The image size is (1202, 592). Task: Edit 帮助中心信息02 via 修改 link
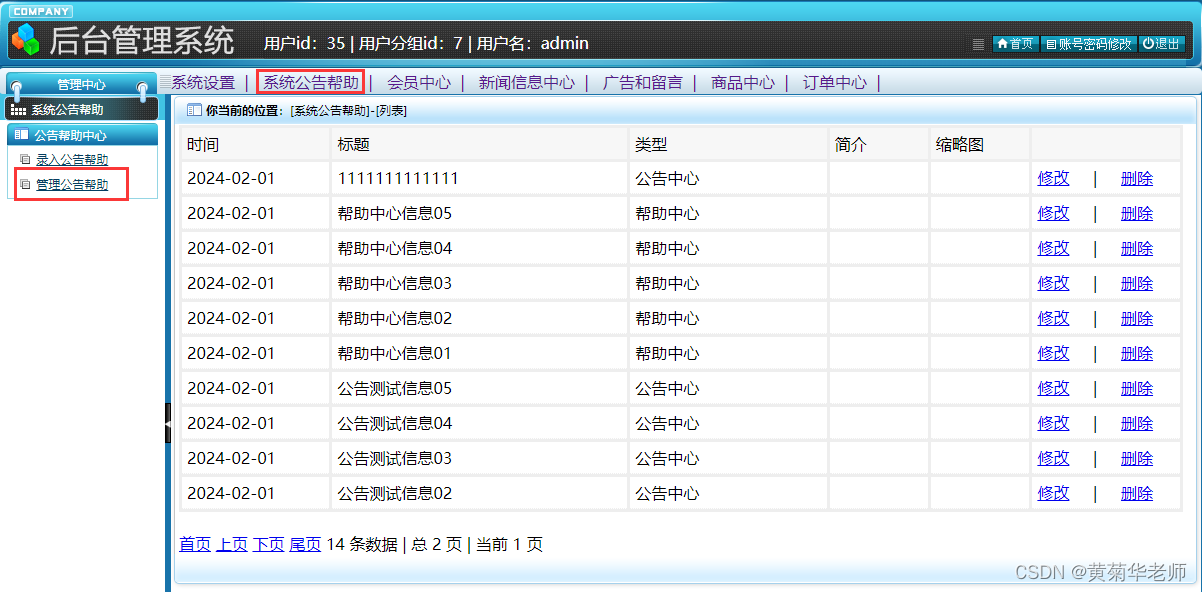1053,319
